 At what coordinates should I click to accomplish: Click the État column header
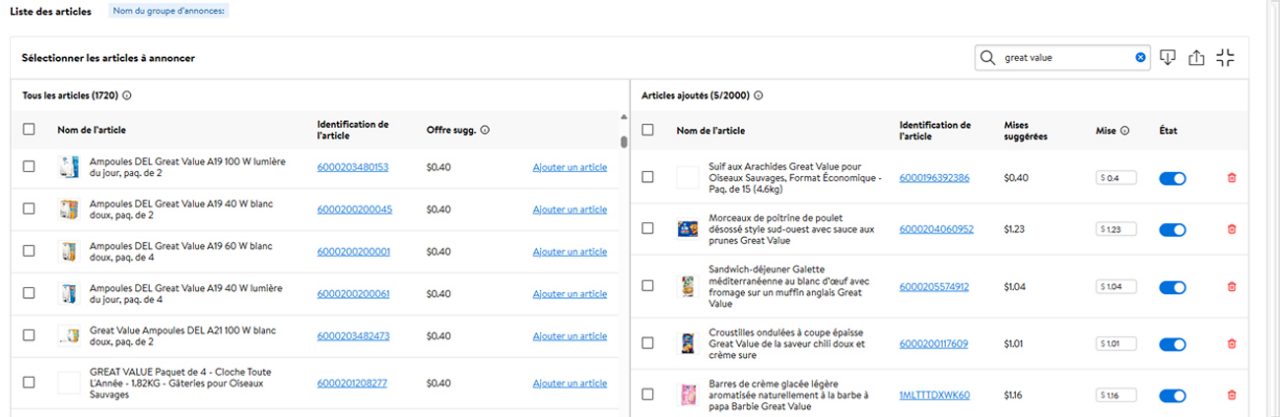[1168, 130]
